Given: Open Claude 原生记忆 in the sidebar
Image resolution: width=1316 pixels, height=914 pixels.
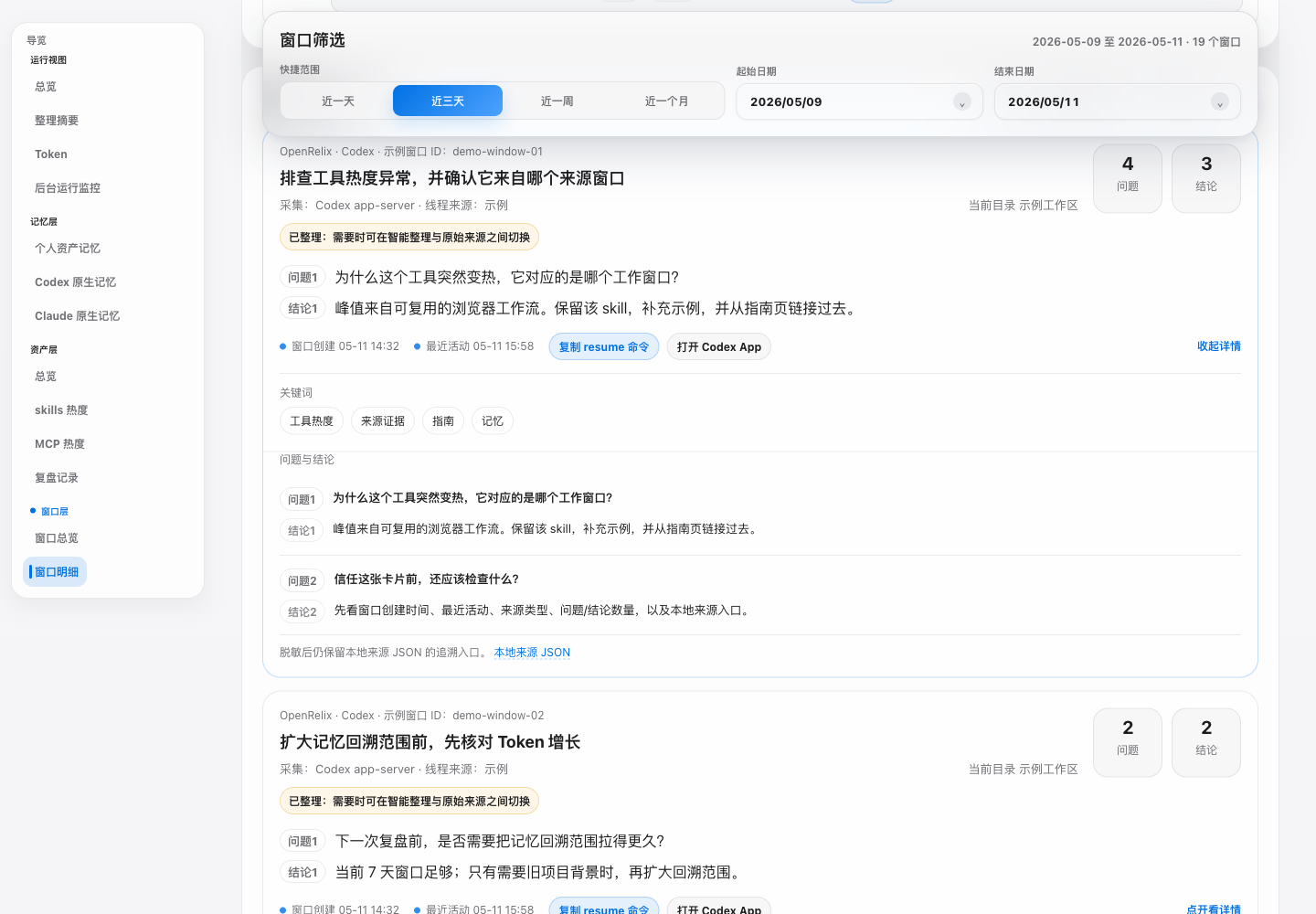Looking at the screenshot, I should [77, 316].
